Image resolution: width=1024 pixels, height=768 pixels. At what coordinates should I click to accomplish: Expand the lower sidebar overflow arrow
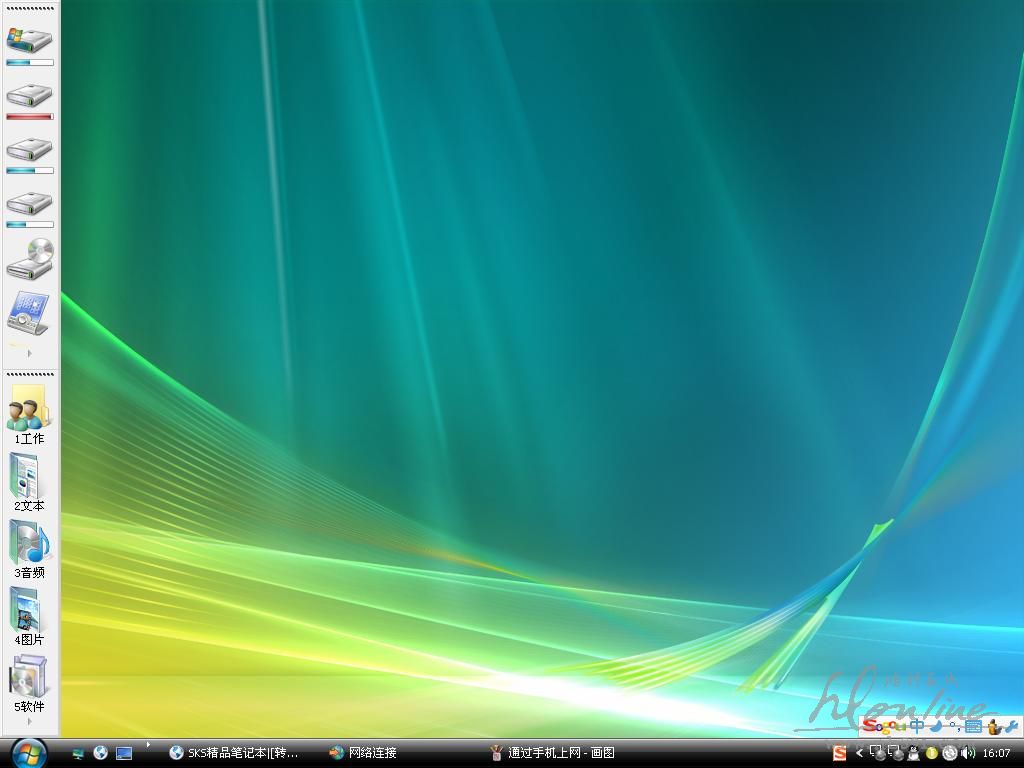point(29,720)
